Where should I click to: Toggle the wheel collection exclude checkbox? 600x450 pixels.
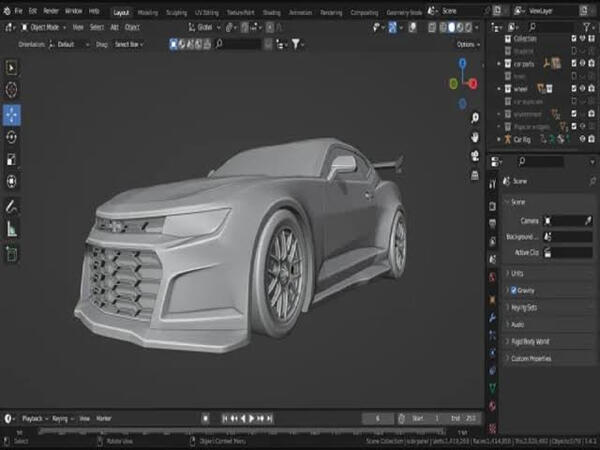(574, 89)
